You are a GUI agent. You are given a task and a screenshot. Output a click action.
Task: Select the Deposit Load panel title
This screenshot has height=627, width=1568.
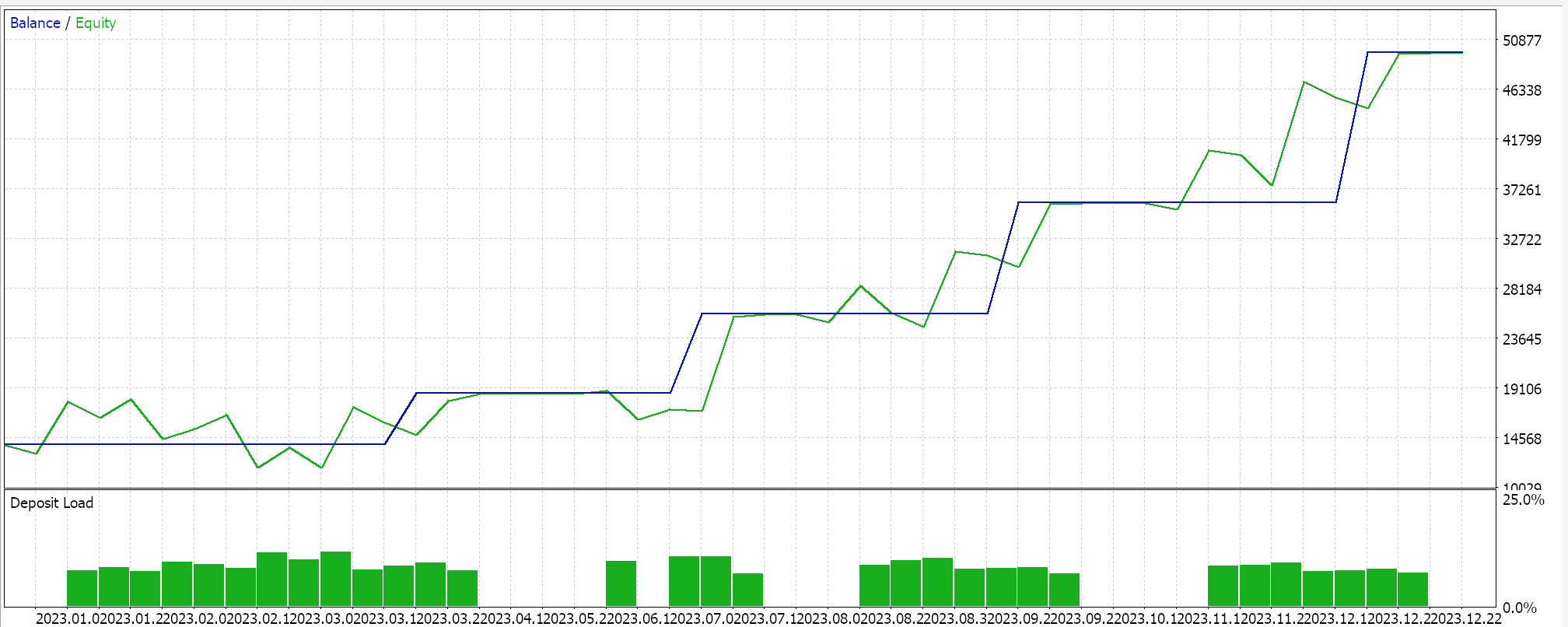51,503
